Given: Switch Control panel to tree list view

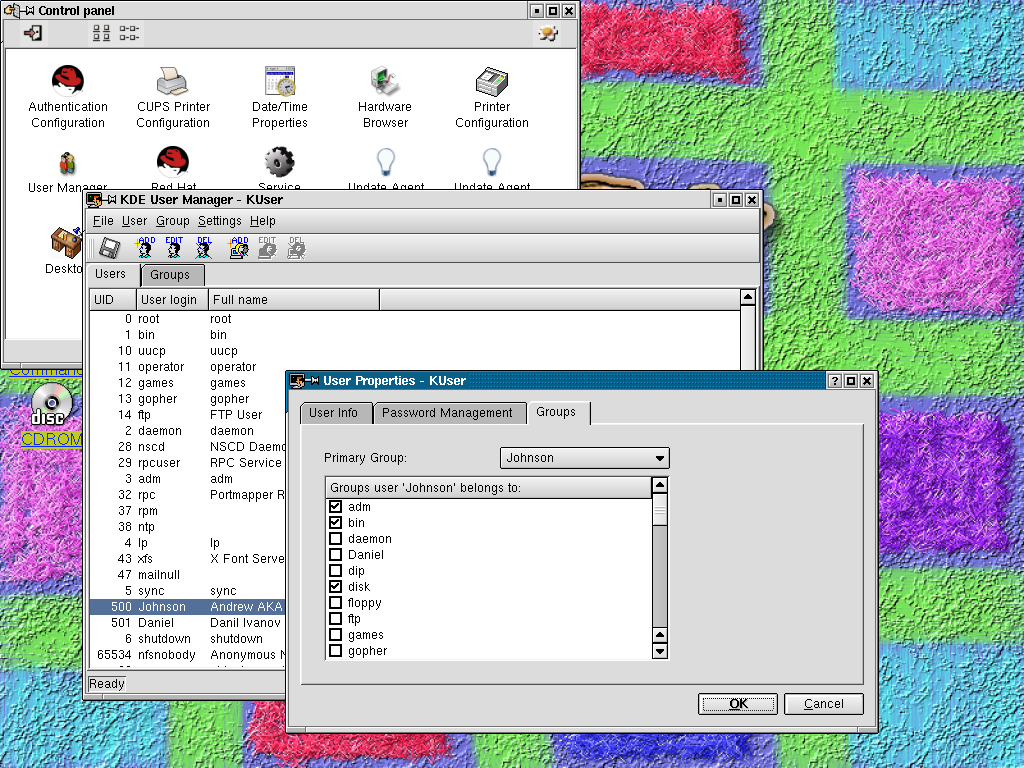Looking at the screenshot, I should 129,33.
